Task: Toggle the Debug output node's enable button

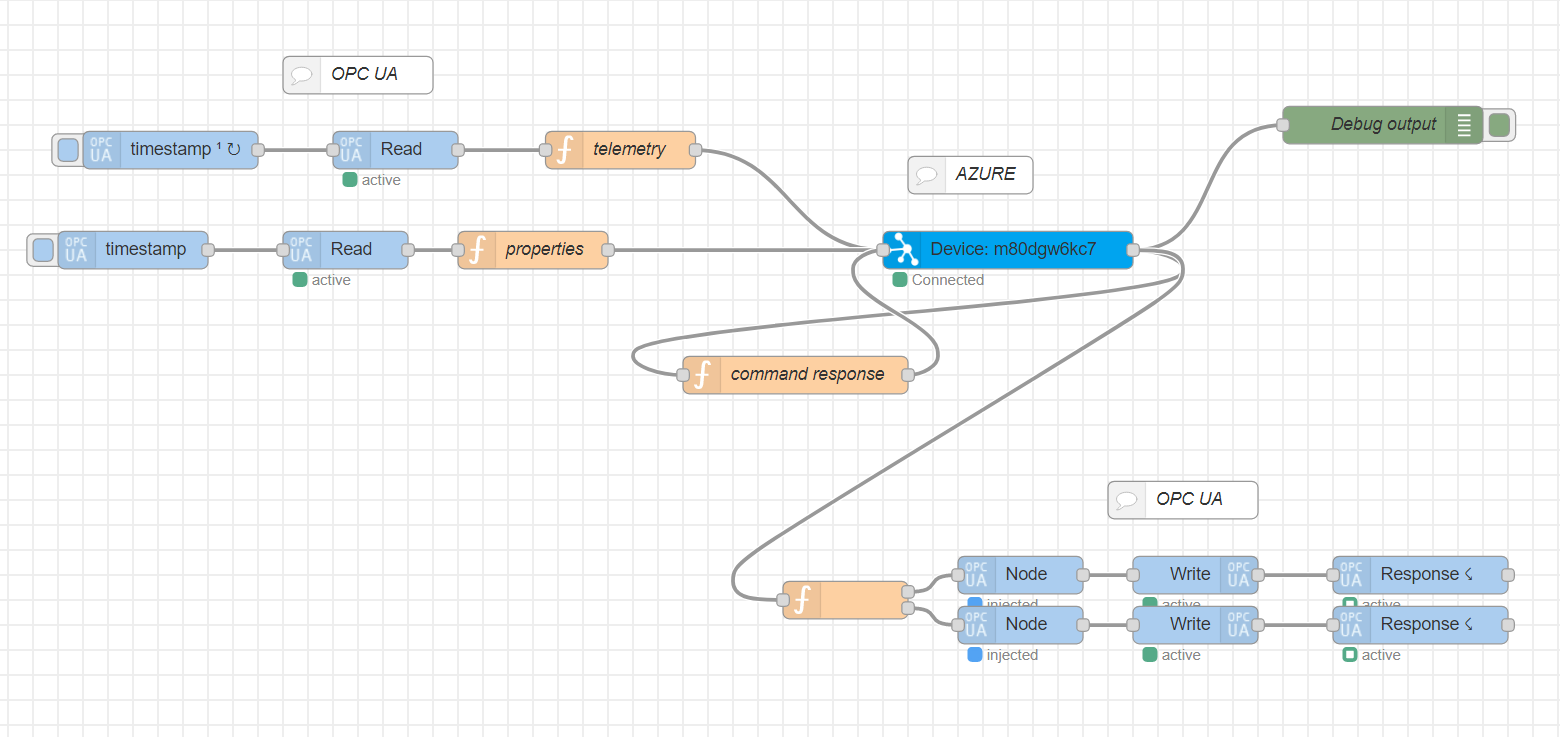Action: click(1499, 125)
